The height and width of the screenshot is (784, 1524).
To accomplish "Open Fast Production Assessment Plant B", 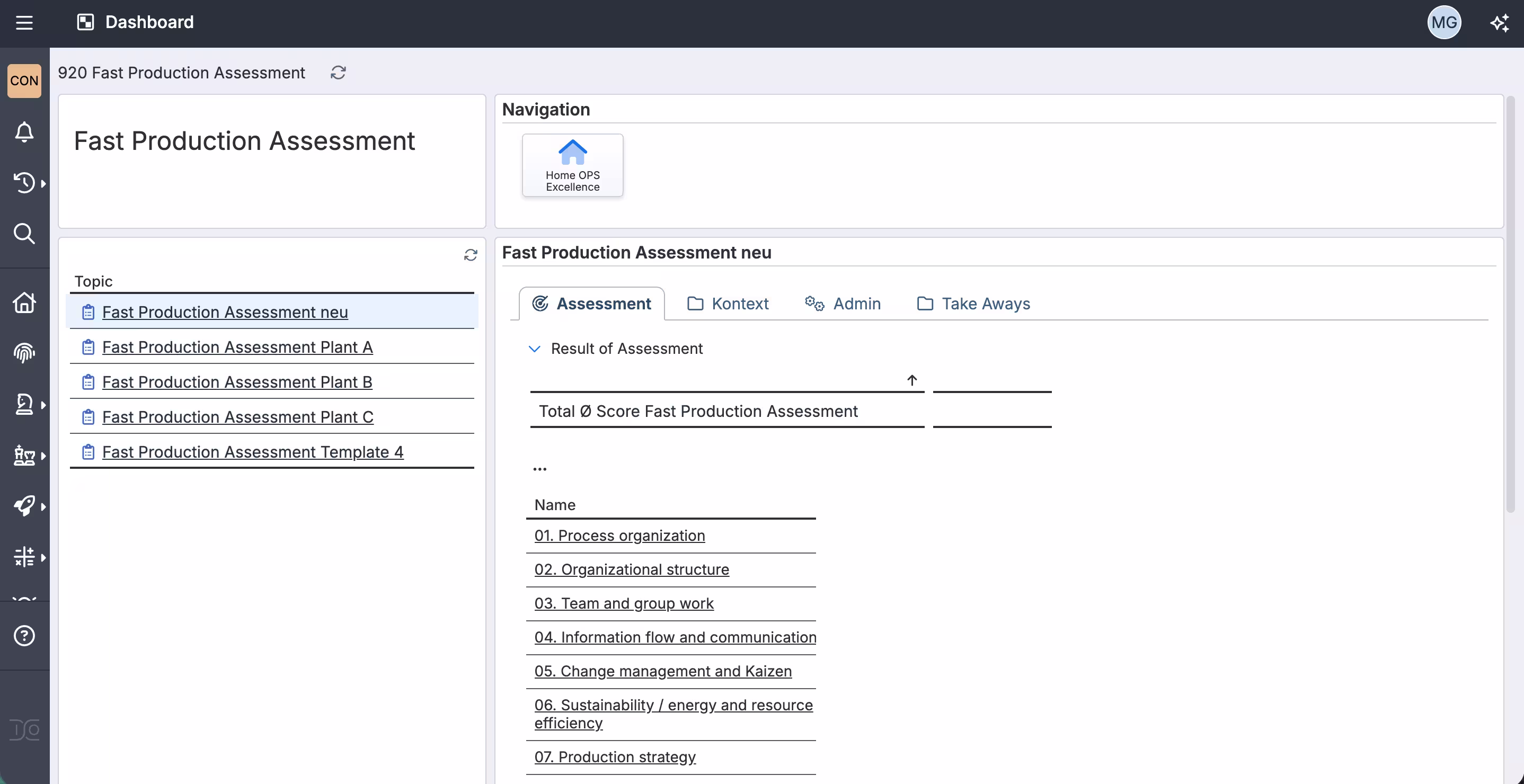I will click(x=237, y=381).
